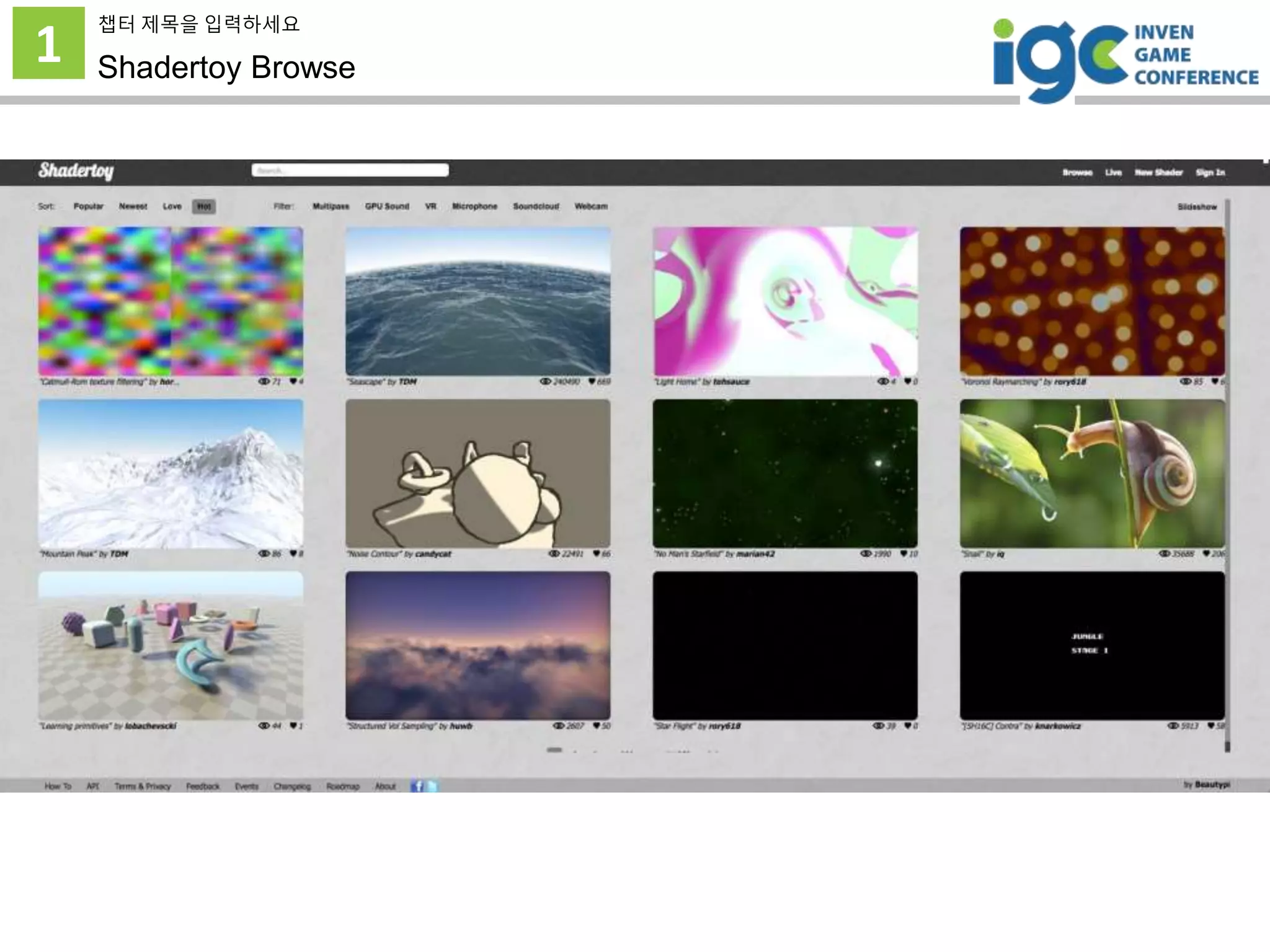Click the heart icon under Catmull-Rom
Viewport: 1270px width, 952px height.
293,382
